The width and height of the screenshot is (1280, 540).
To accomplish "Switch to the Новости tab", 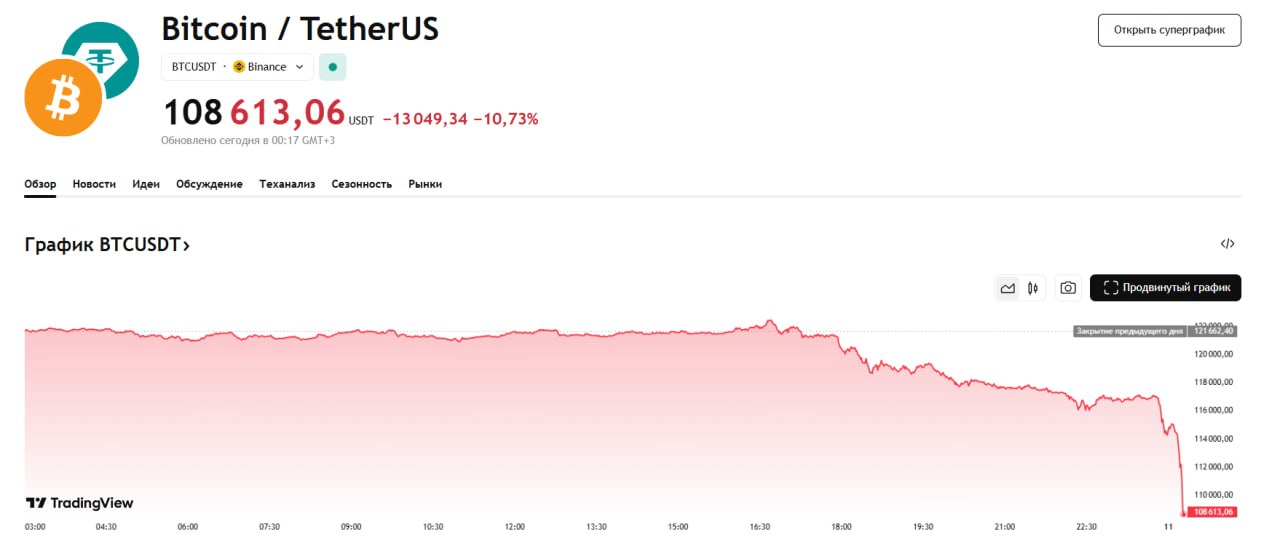I will [x=94, y=184].
